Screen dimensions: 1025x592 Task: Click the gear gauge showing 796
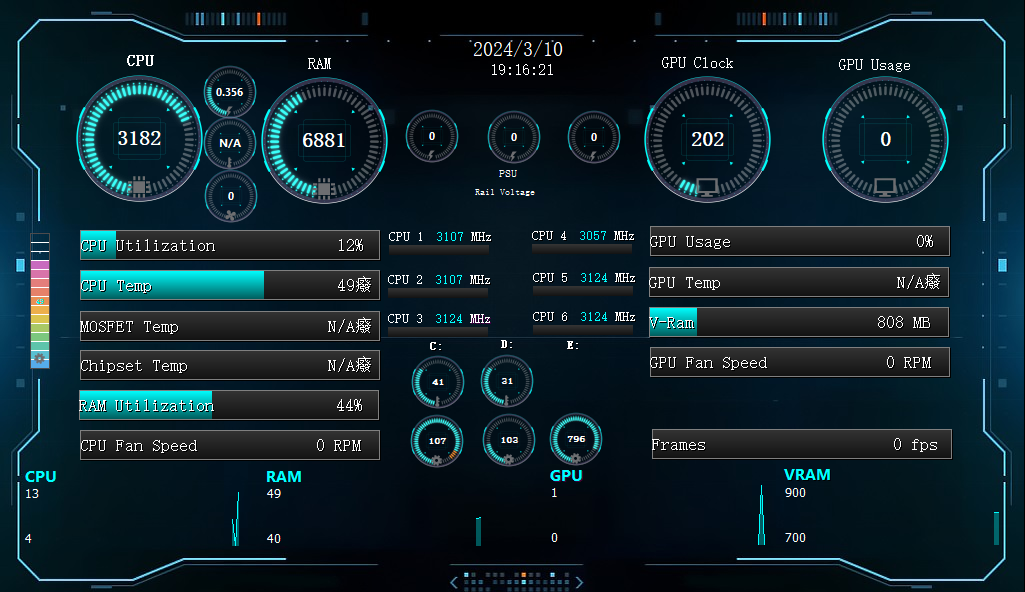(x=576, y=439)
